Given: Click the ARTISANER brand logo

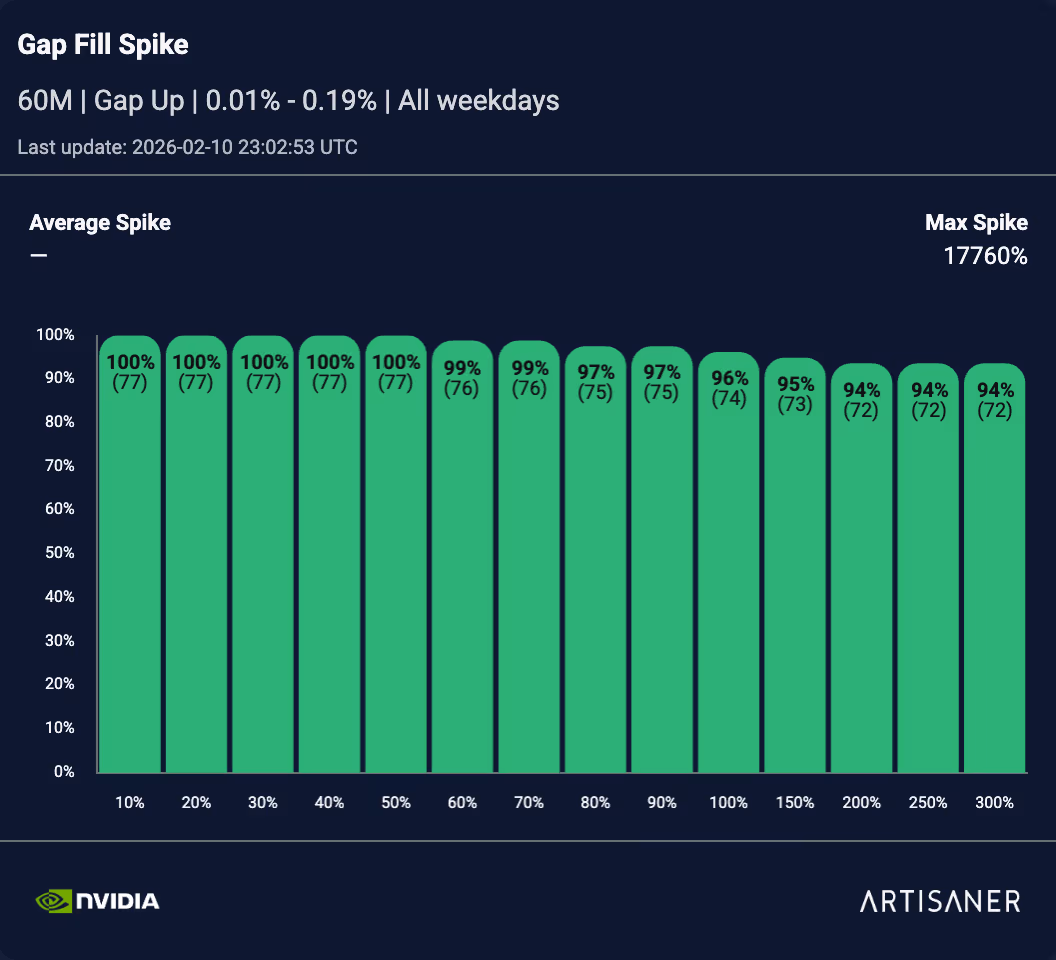Looking at the screenshot, I should [940, 901].
